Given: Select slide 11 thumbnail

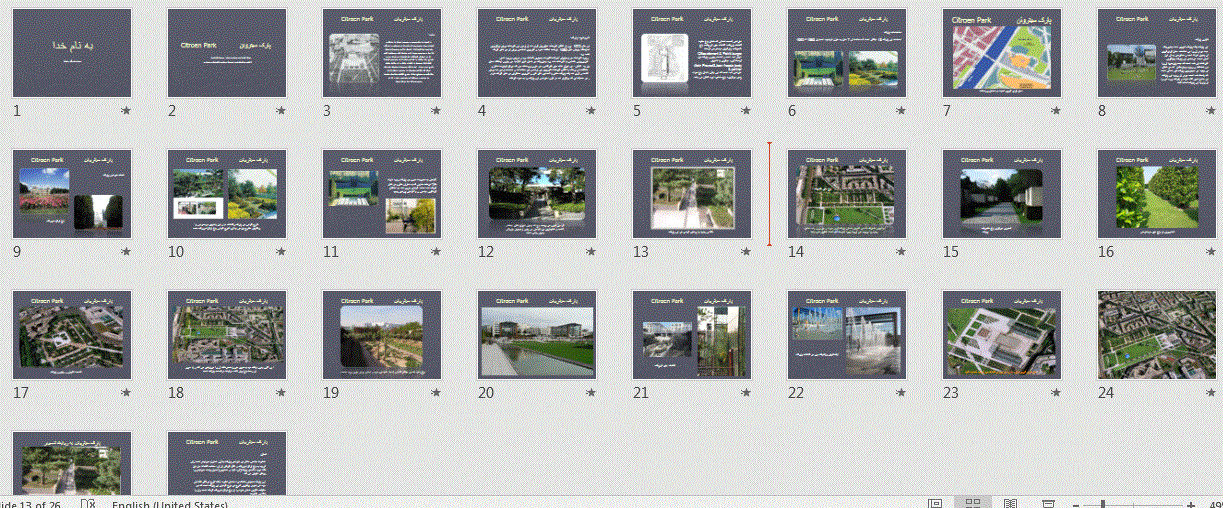Looking at the screenshot, I should click(x=382, y=194).
